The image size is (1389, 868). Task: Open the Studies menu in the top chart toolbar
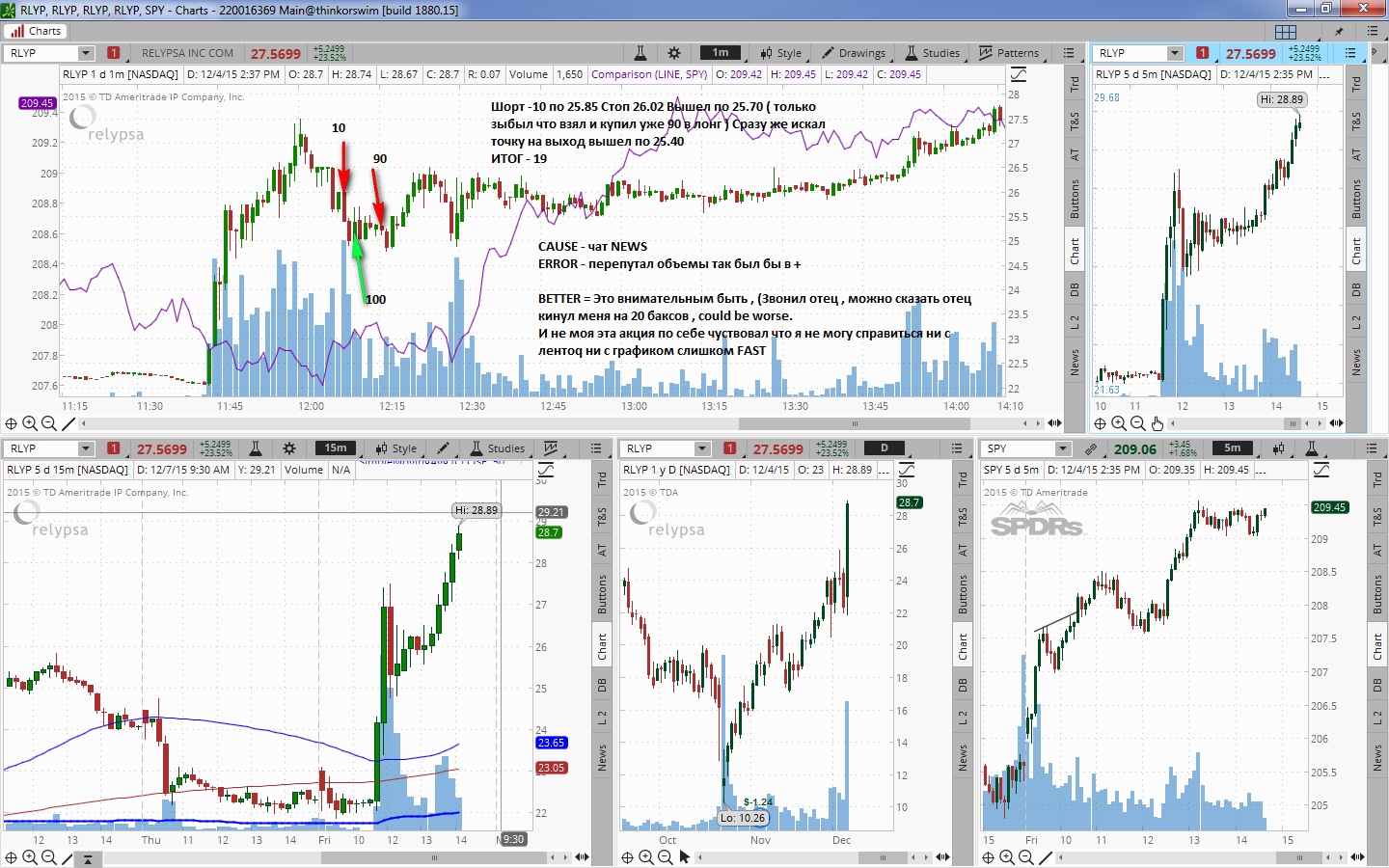coord(932,53)
